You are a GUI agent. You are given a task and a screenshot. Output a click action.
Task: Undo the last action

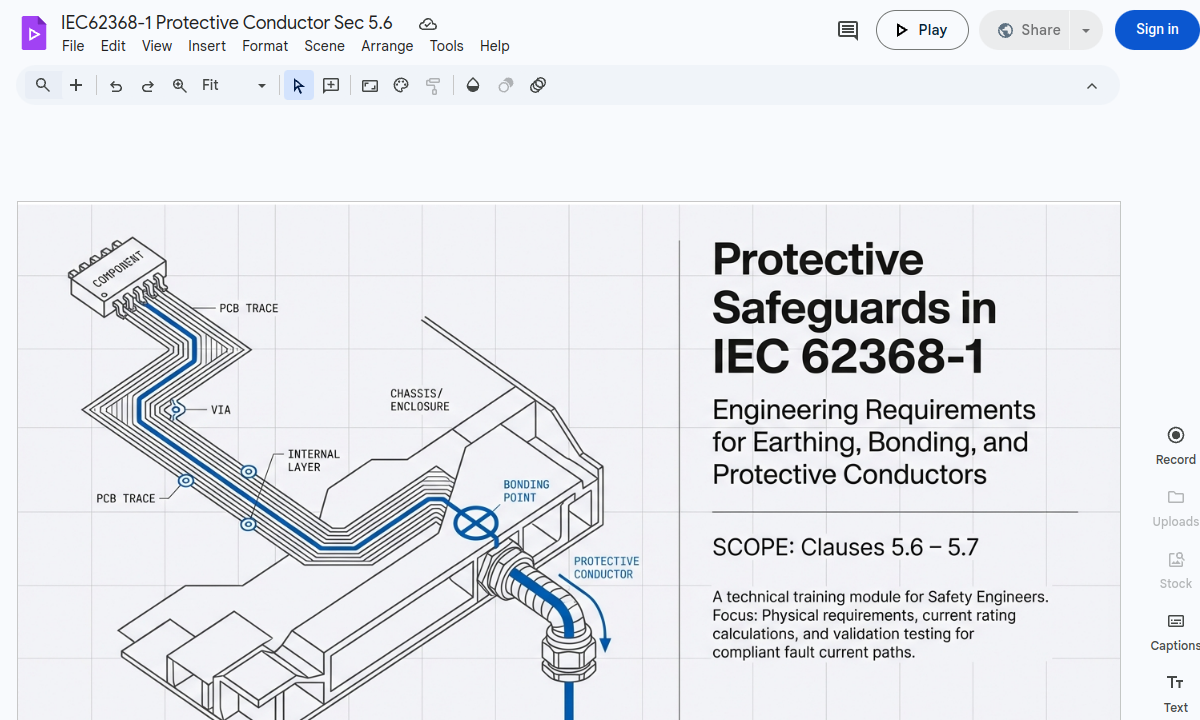pos(115,86)
